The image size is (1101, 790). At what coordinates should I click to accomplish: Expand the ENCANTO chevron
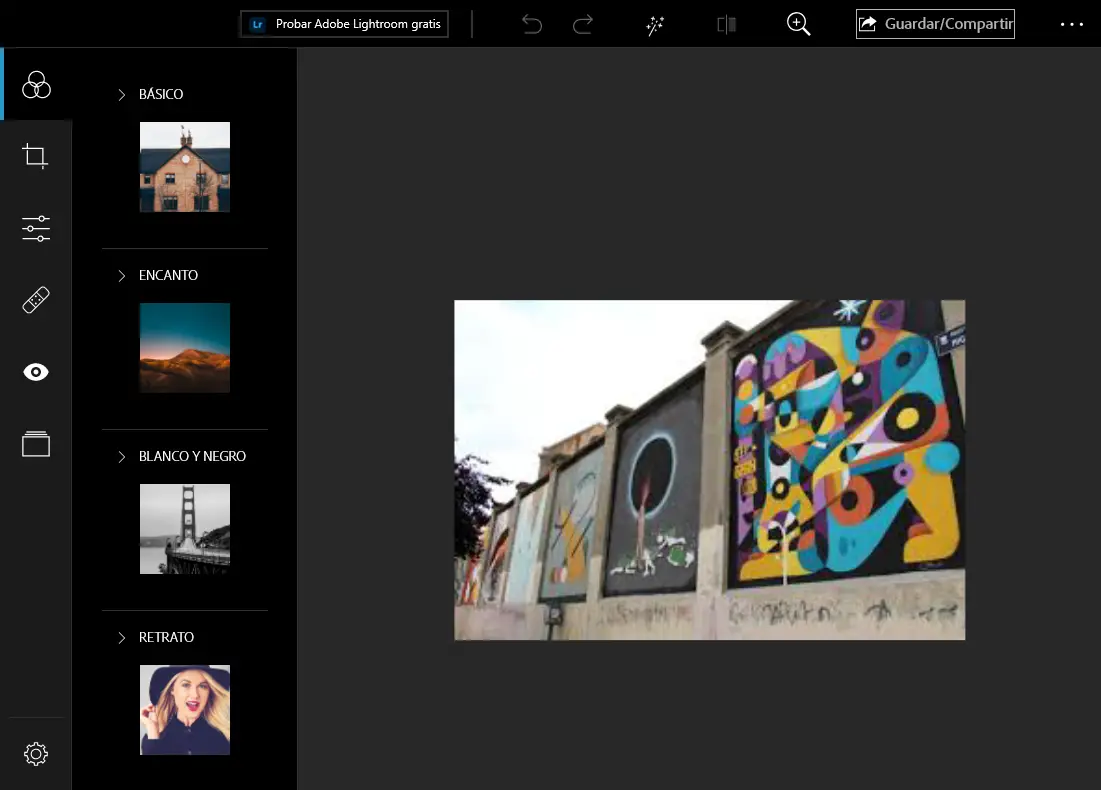coord(121,276)
